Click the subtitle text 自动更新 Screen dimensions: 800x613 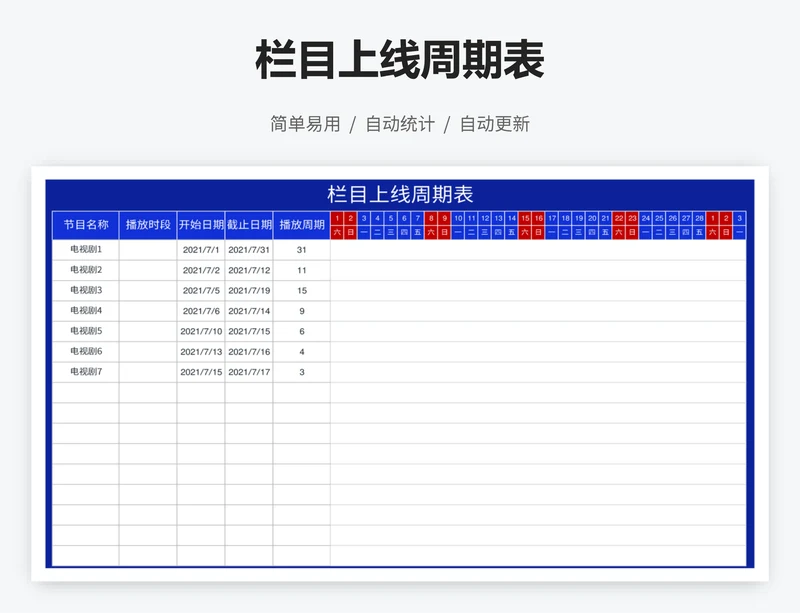495,124
